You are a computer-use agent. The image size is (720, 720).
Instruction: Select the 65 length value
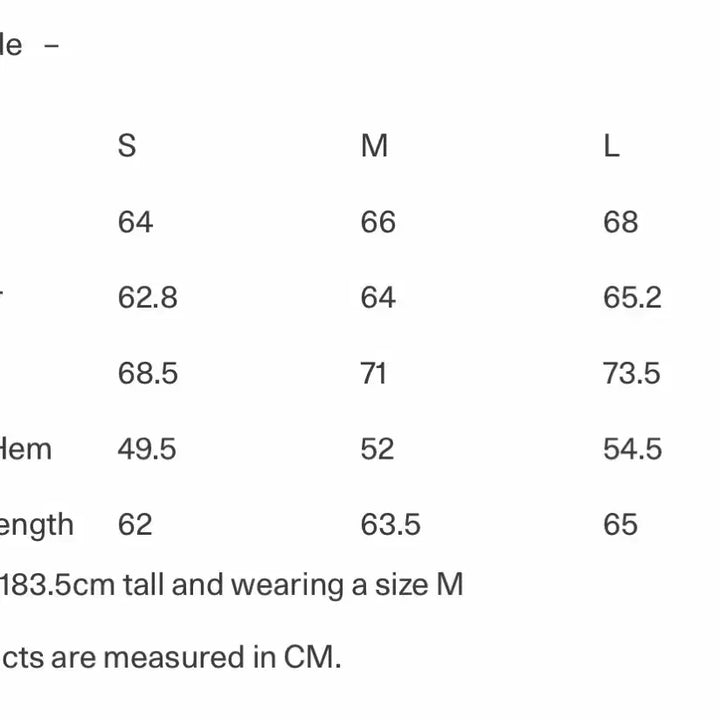[x=620, y=525]
